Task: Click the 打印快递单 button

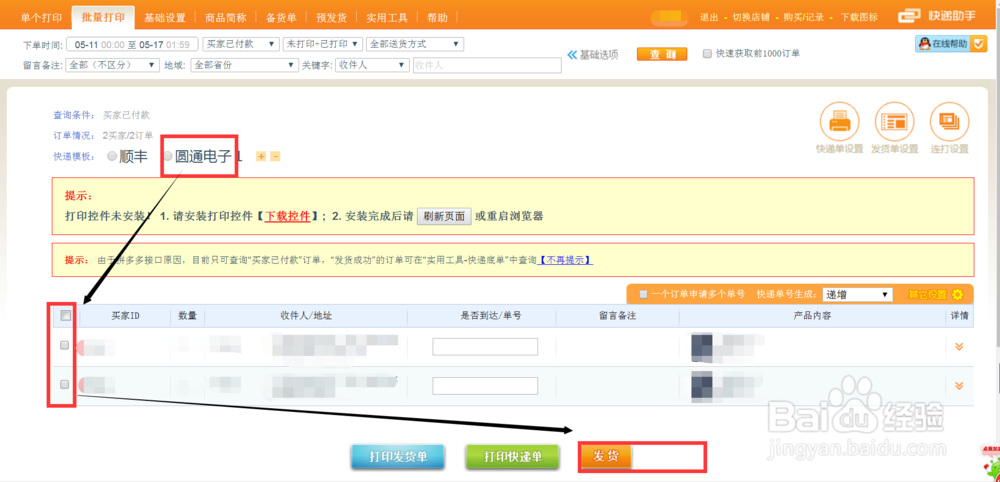Action: coord(513,456)
